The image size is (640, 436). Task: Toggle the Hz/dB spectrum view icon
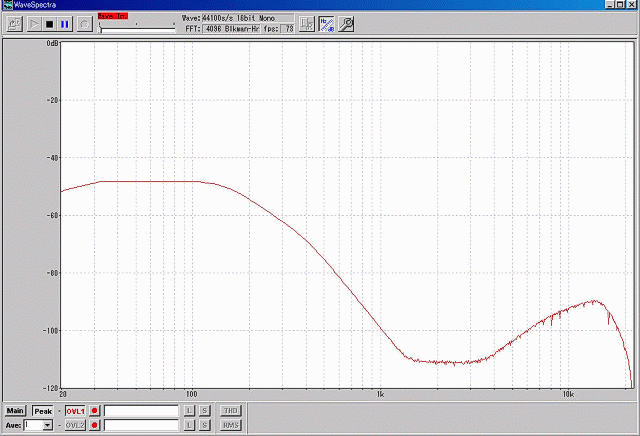pos(327,23)
